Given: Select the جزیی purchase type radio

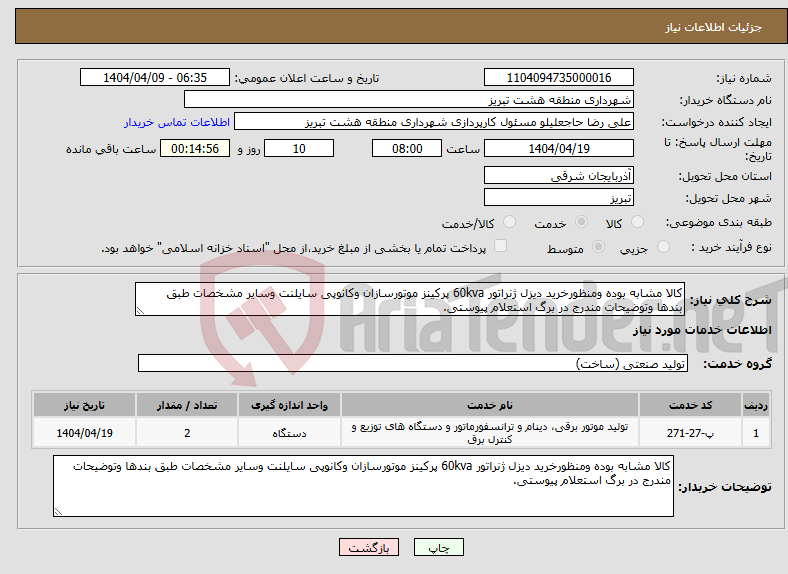Looking at the screenshot, I should 663,247.
